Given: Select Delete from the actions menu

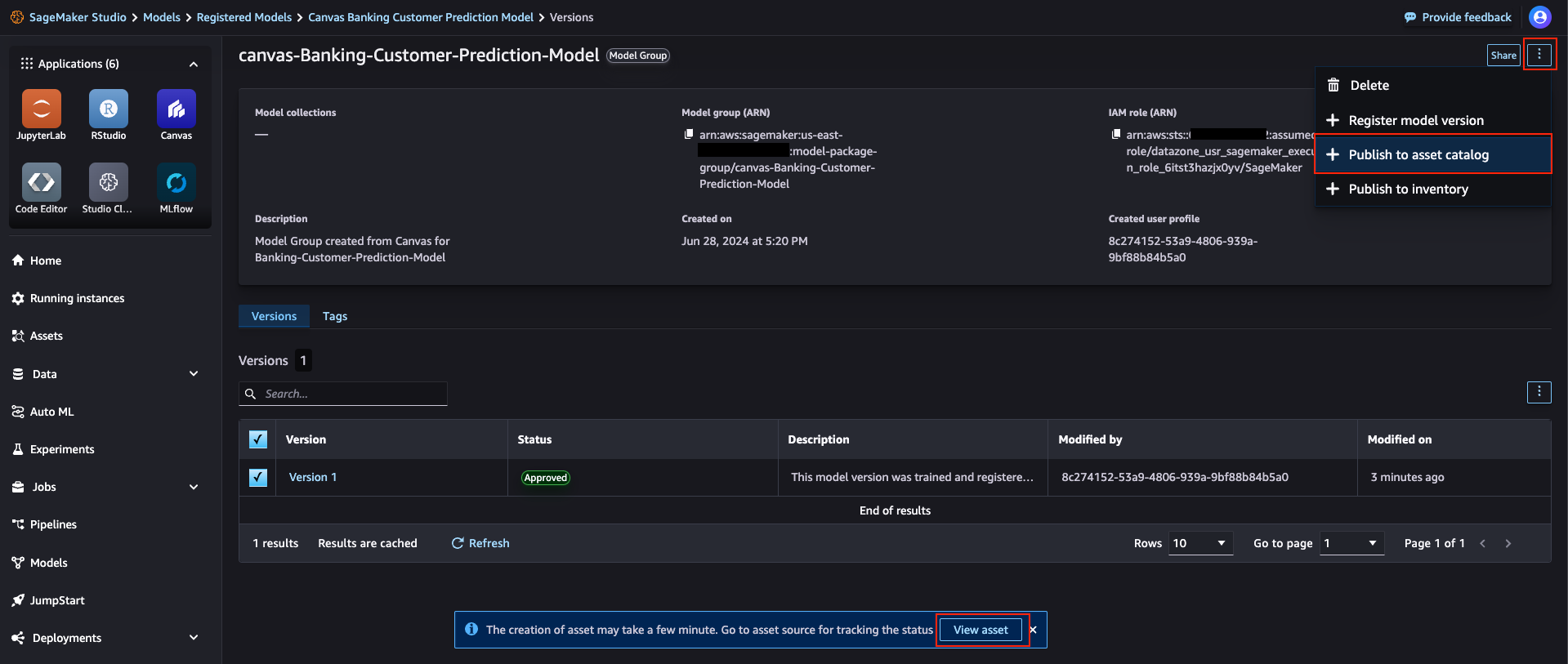Looking at the screenshot, I should click(x=1433, y=85).
